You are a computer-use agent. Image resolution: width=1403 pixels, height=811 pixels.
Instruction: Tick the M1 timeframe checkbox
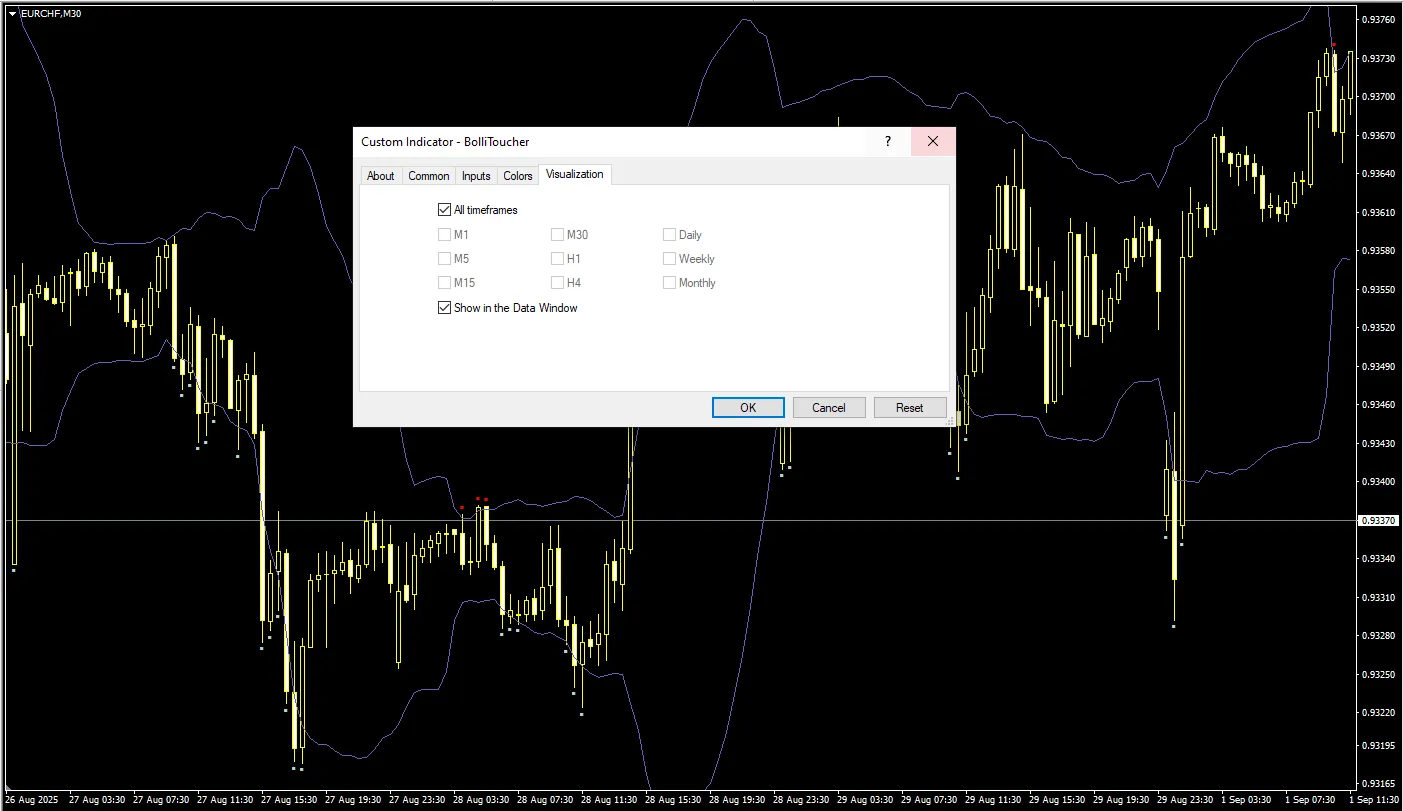[x=444, y=235]
